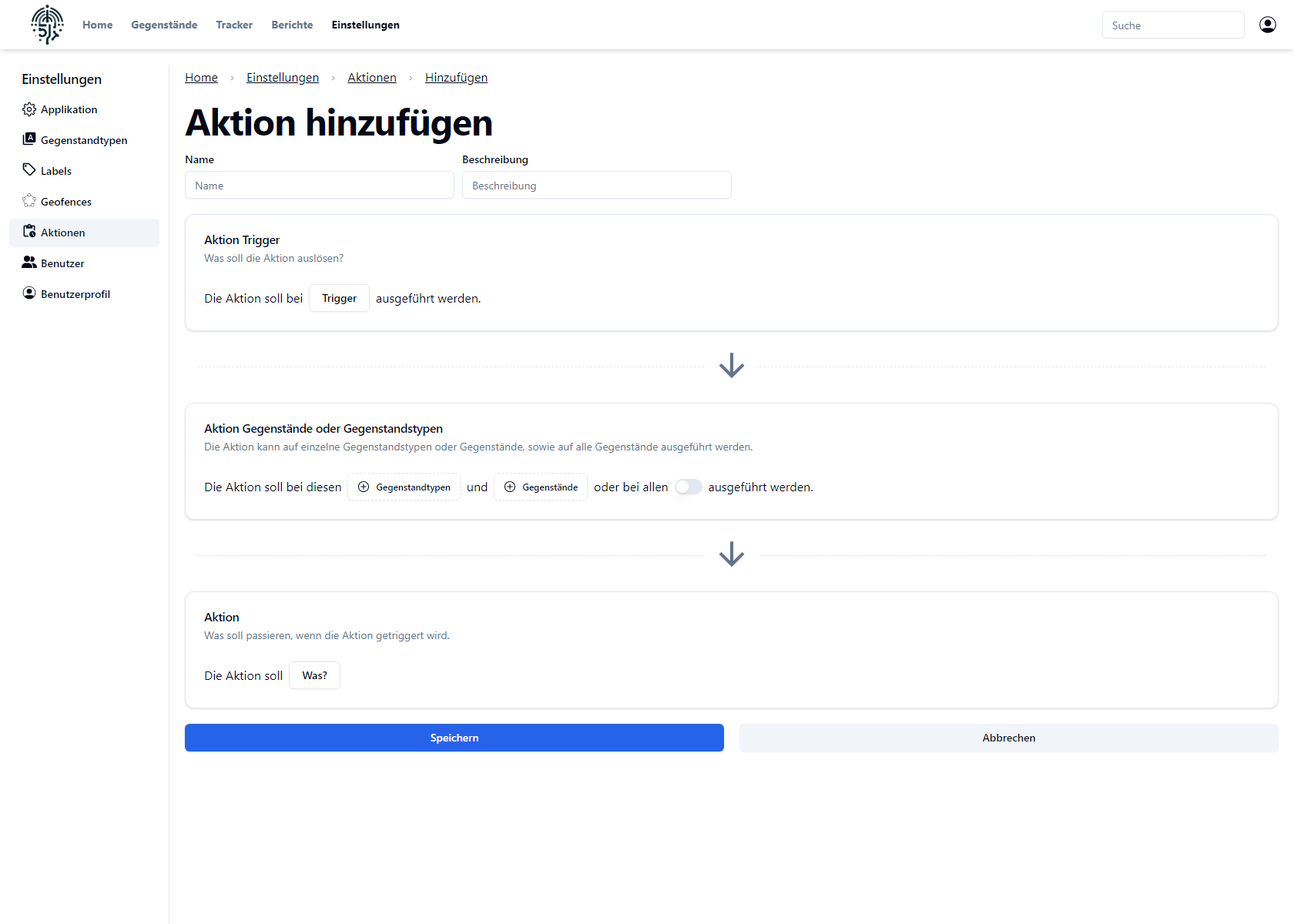The image size is (1294, 924).
Task: Click the Benutzerprofil person icon
Action: click(29, 293)
